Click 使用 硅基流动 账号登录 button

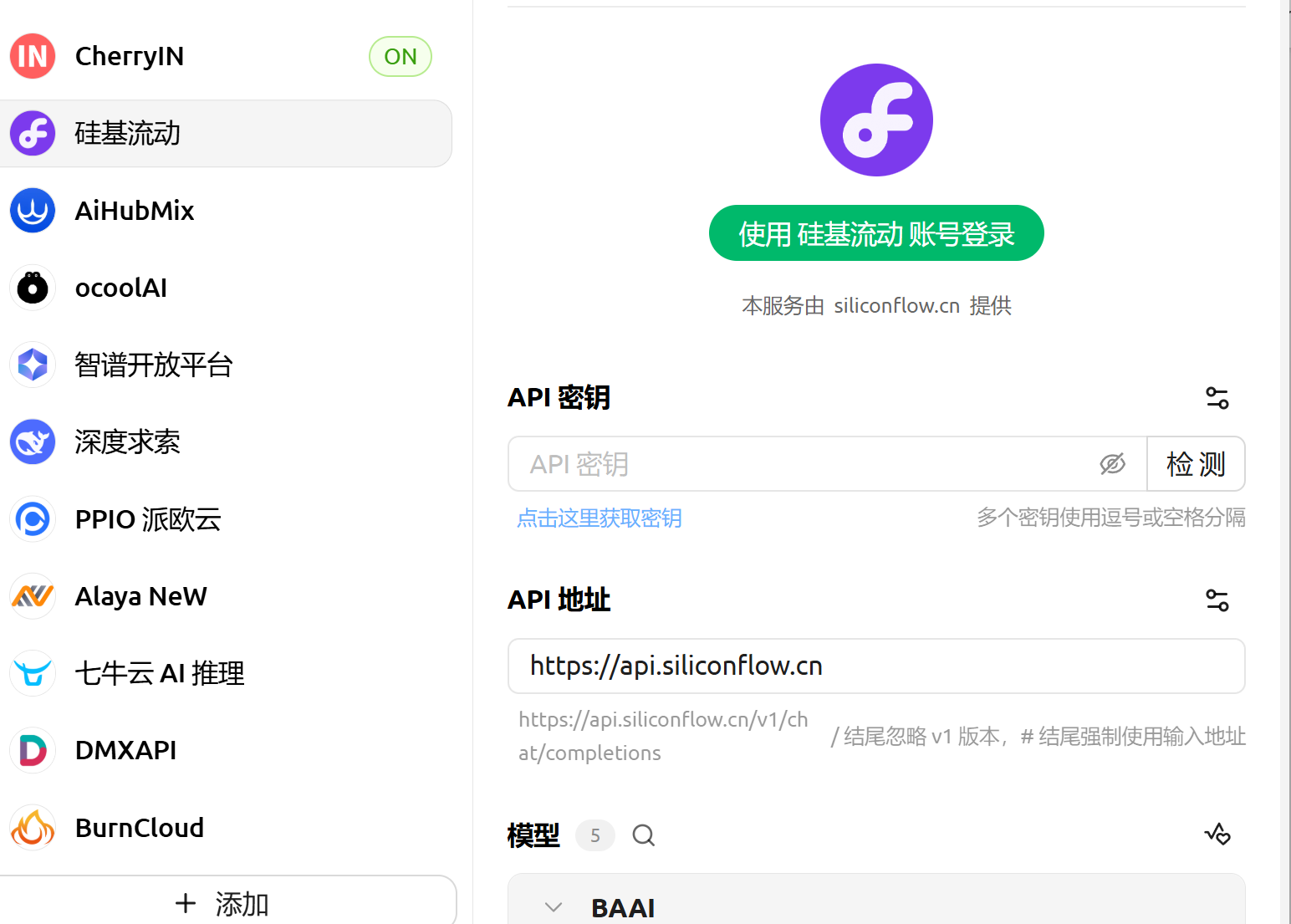click(x=876, y=233)
